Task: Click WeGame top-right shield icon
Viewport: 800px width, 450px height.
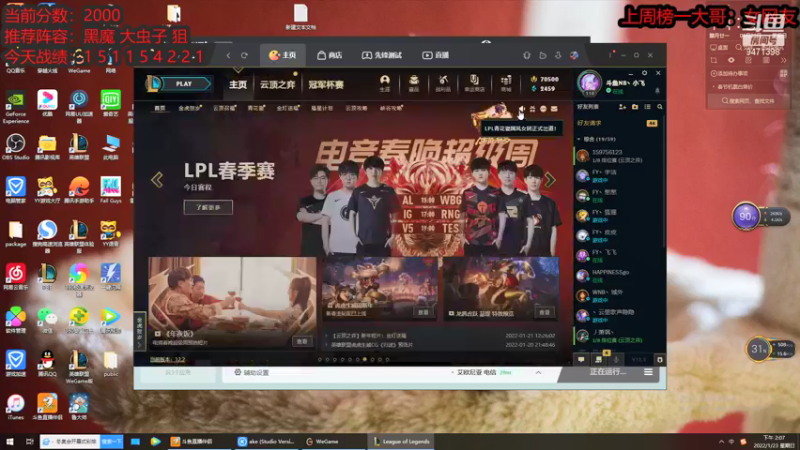Action: click(x=527, y=55)
